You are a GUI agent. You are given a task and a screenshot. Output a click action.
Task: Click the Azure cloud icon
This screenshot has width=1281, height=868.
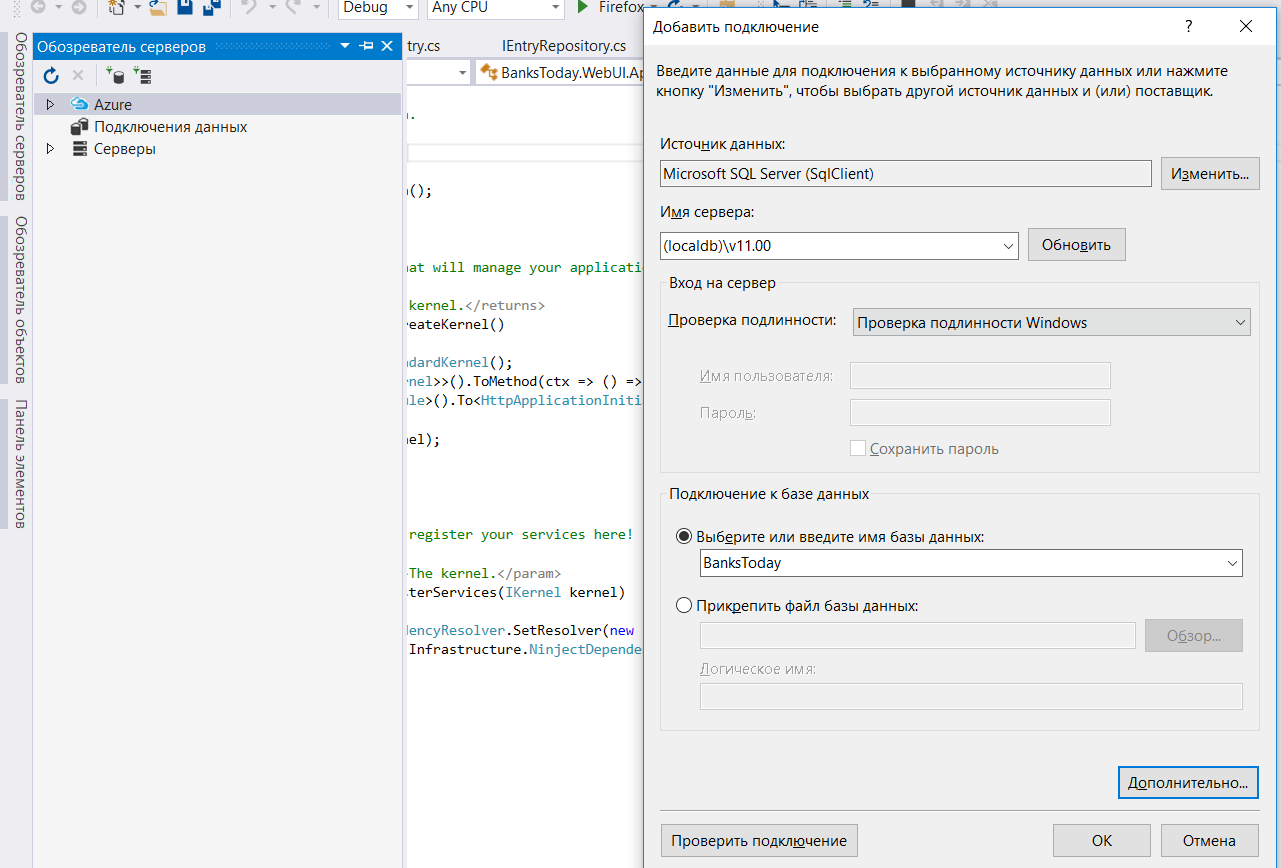point(80,104)
